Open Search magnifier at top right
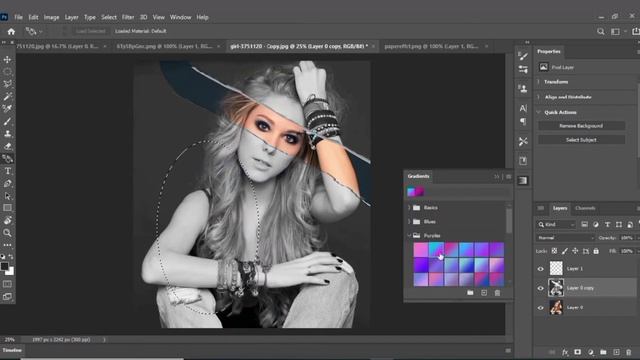Screen dimensions: 640x360 [x=600, y=31]
